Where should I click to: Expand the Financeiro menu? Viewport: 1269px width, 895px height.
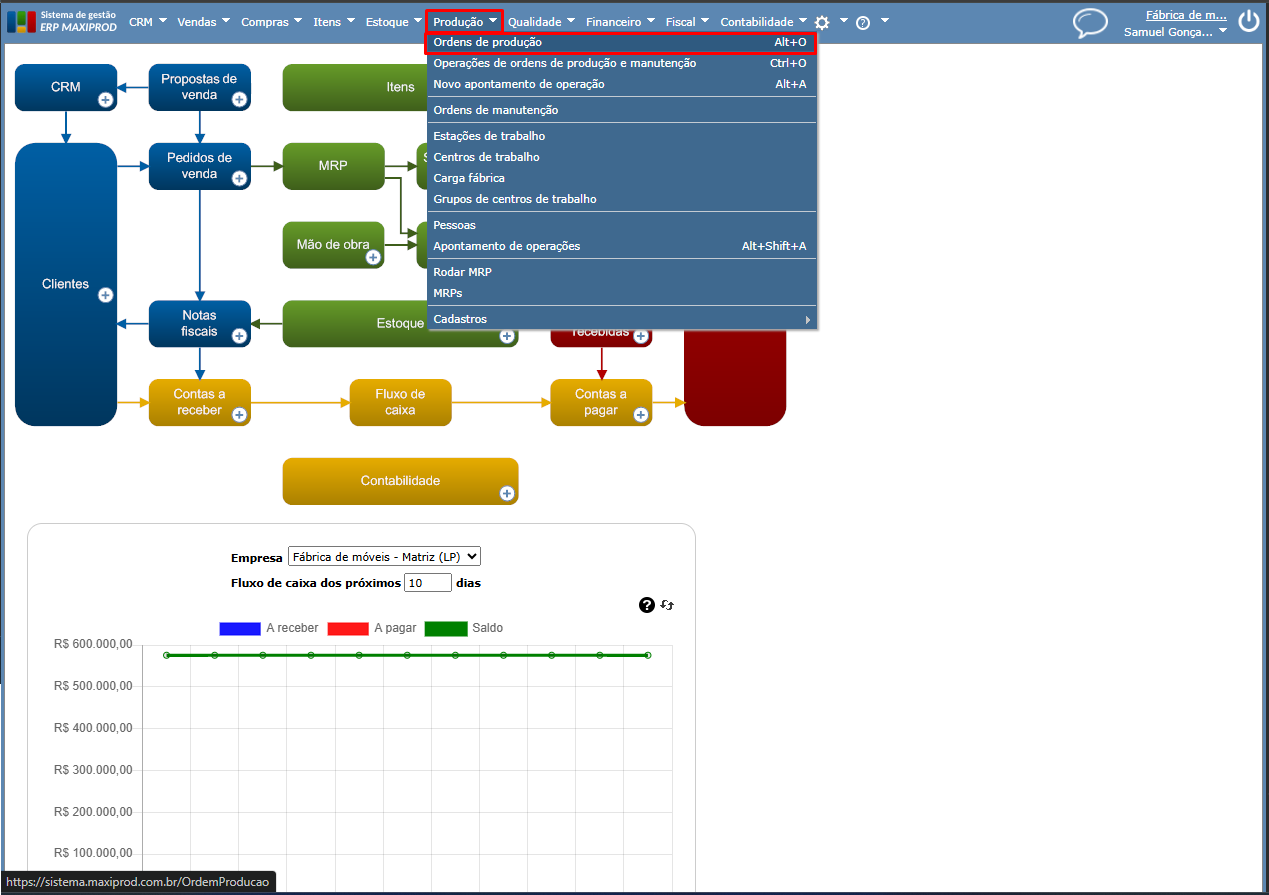(x=621, y=21)
